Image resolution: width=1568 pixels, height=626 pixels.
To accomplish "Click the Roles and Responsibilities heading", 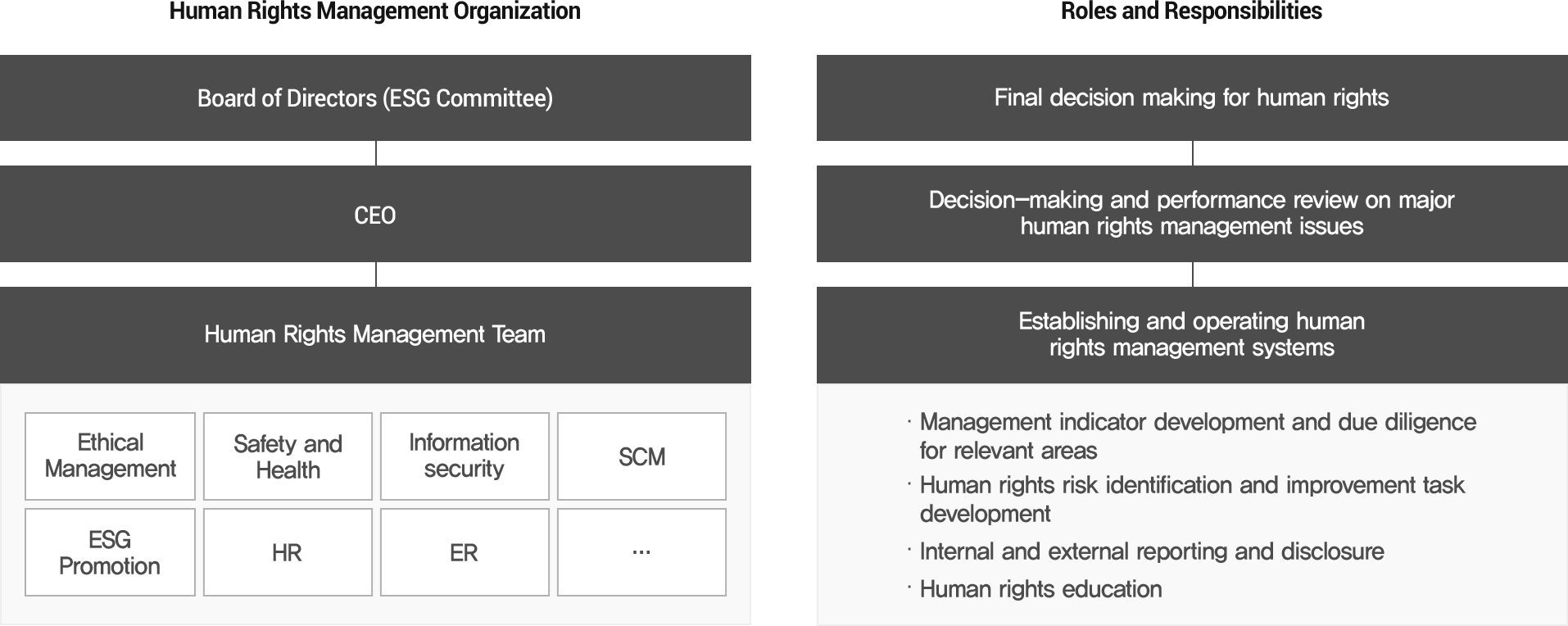I will (1191, 11).
